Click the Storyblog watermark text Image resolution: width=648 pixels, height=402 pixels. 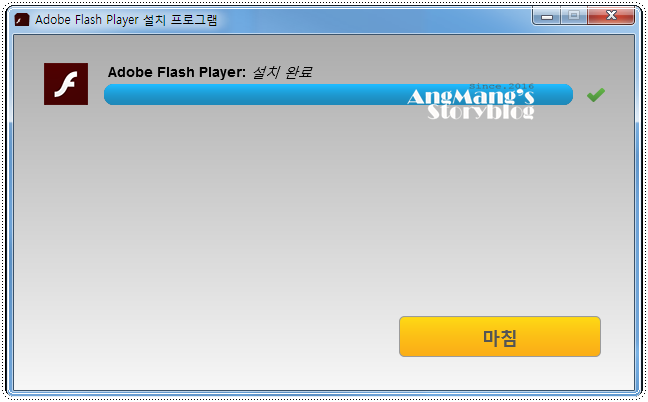point(481,112)
